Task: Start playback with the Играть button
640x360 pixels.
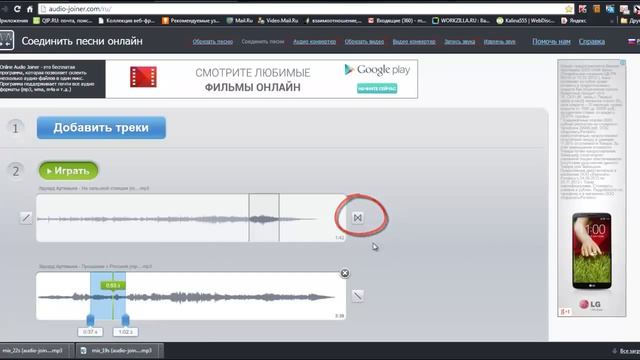Action: (69, 171)
